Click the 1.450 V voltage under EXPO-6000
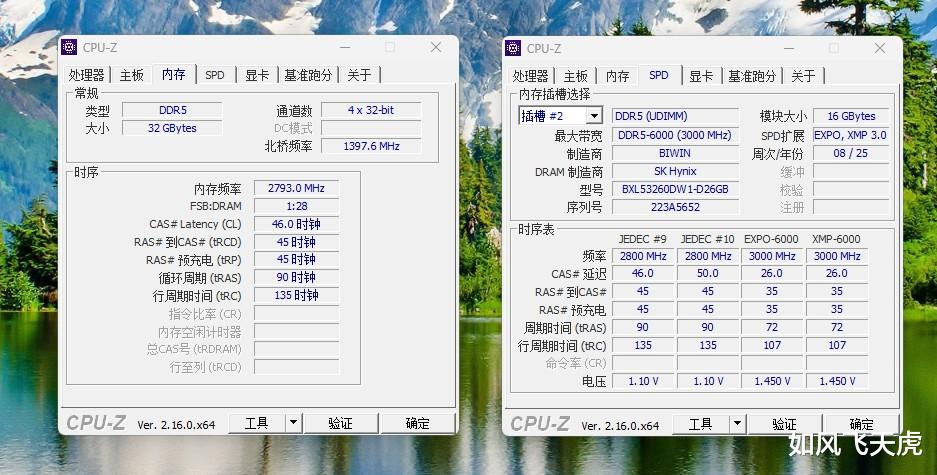Viewport: 937px width, 475px height. 772,381
